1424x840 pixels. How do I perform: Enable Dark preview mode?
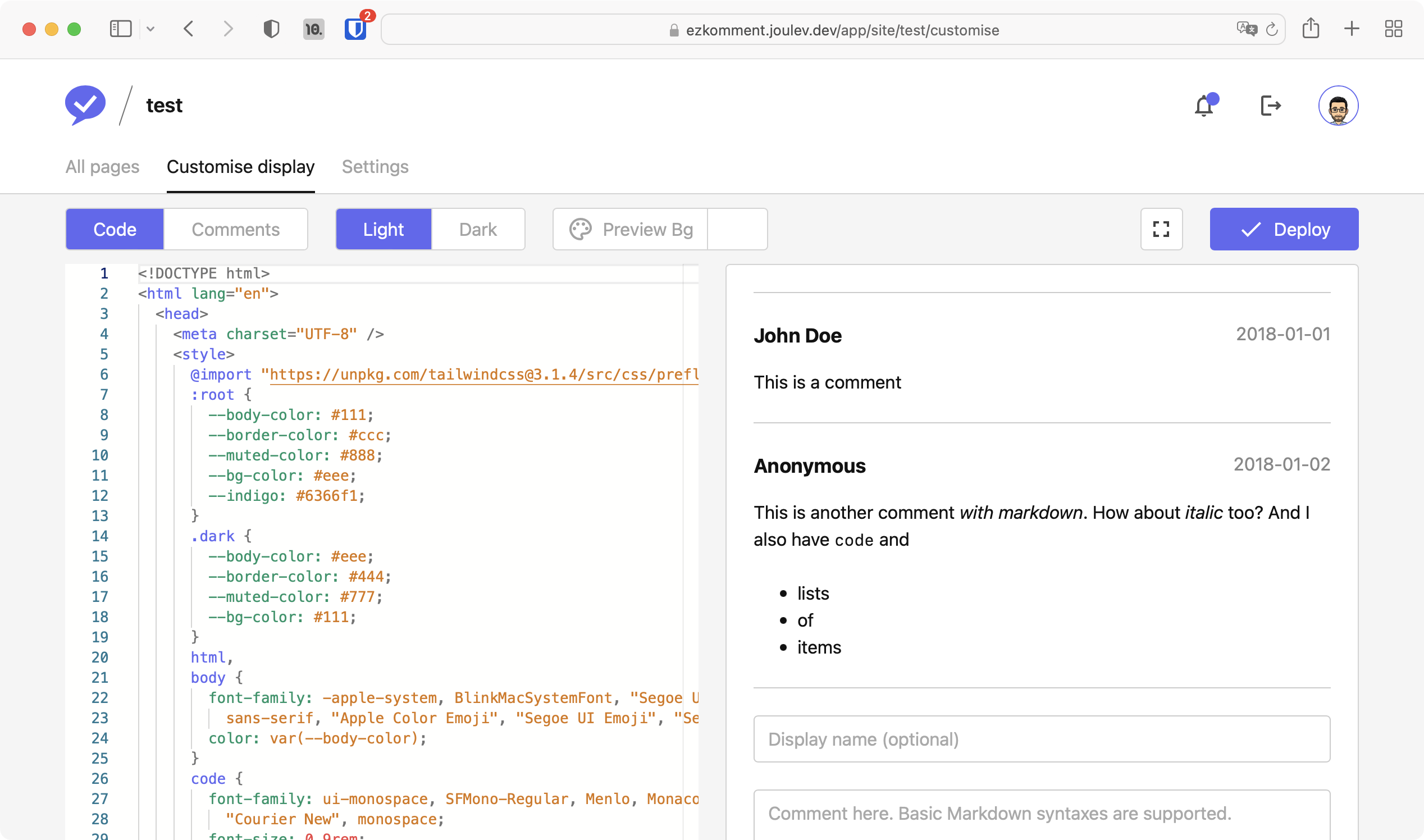(477, 229)
